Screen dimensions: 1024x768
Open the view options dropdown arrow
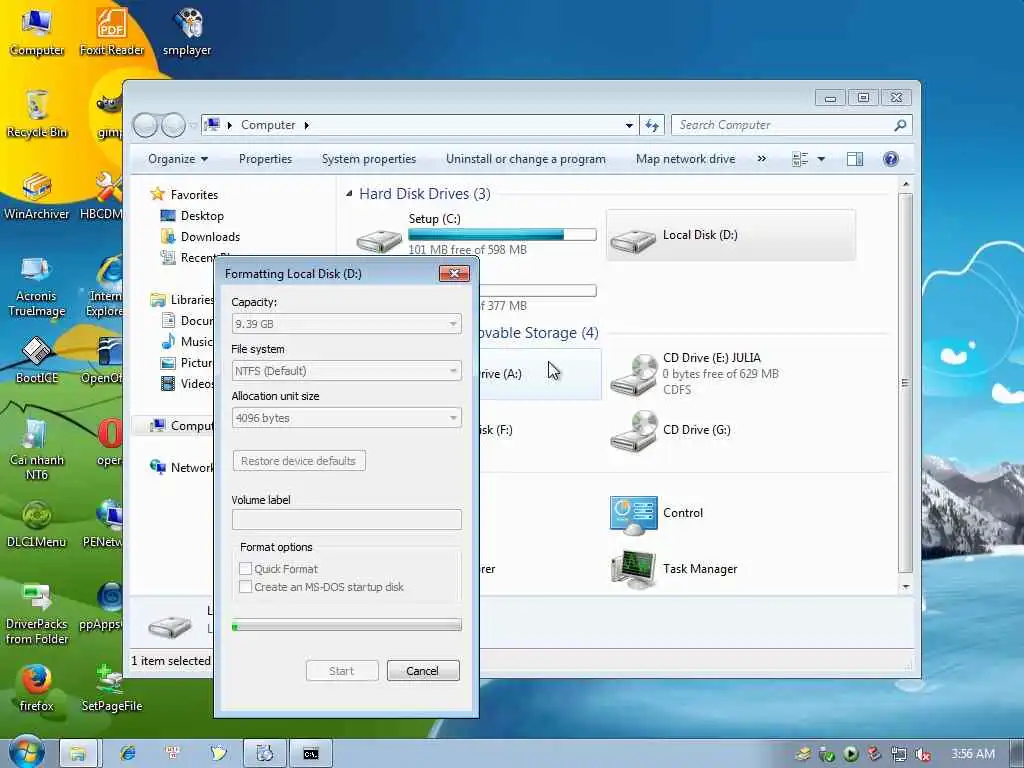pos(822,159)
